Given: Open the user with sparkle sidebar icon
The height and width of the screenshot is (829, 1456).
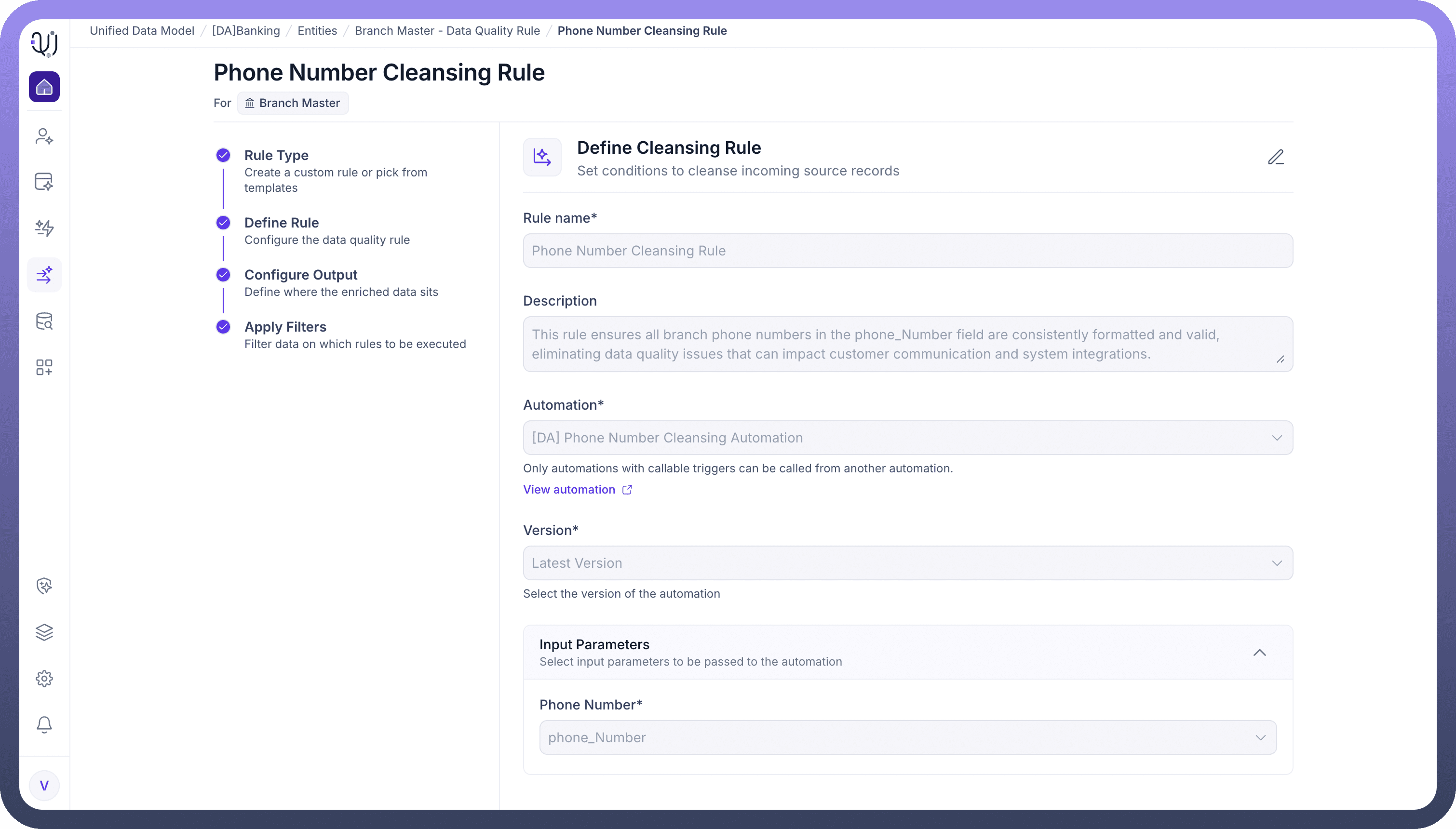Looking at the screenshot, I should coord(44,136).
